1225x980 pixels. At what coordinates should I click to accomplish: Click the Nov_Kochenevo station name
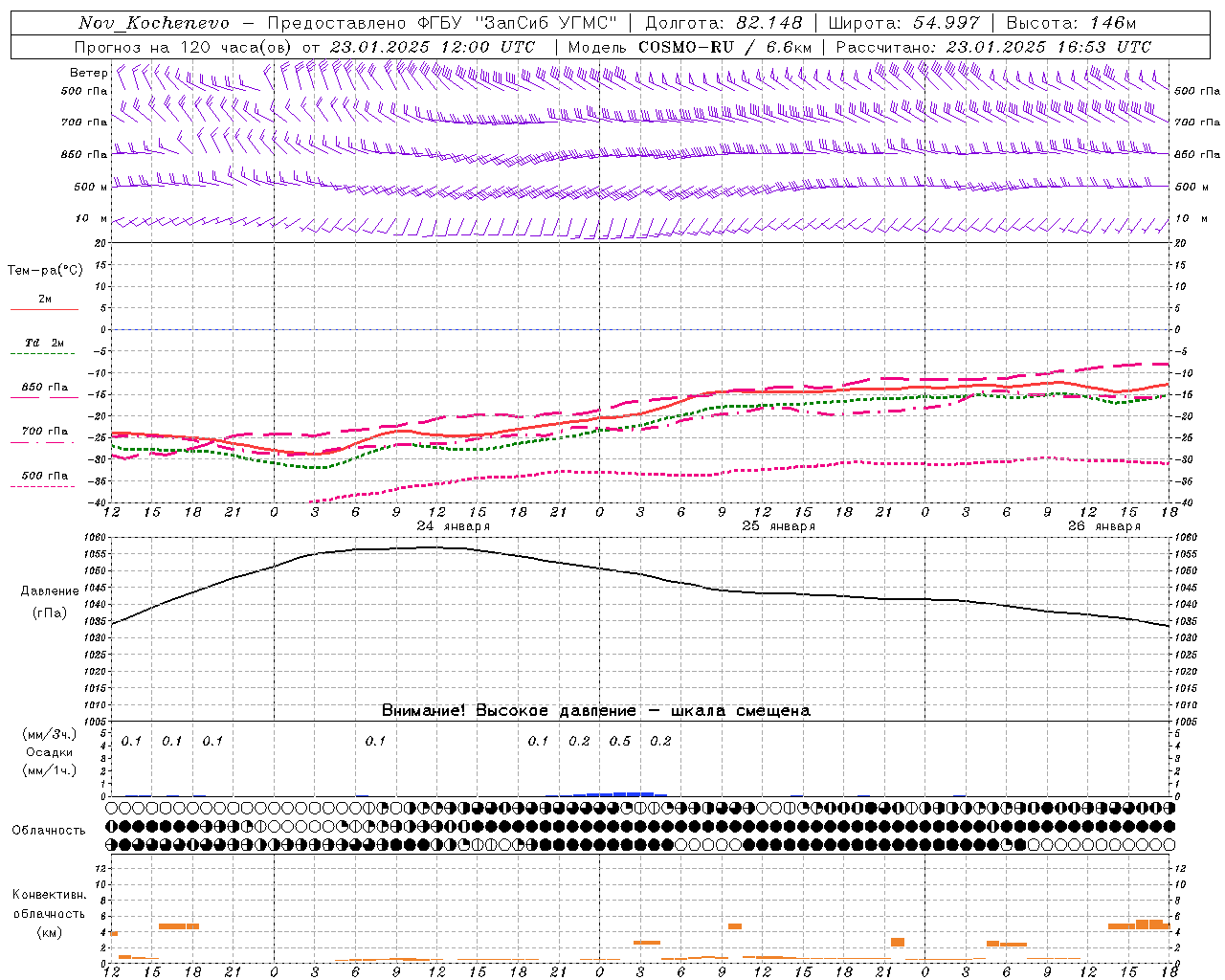(x=154, y=23)
